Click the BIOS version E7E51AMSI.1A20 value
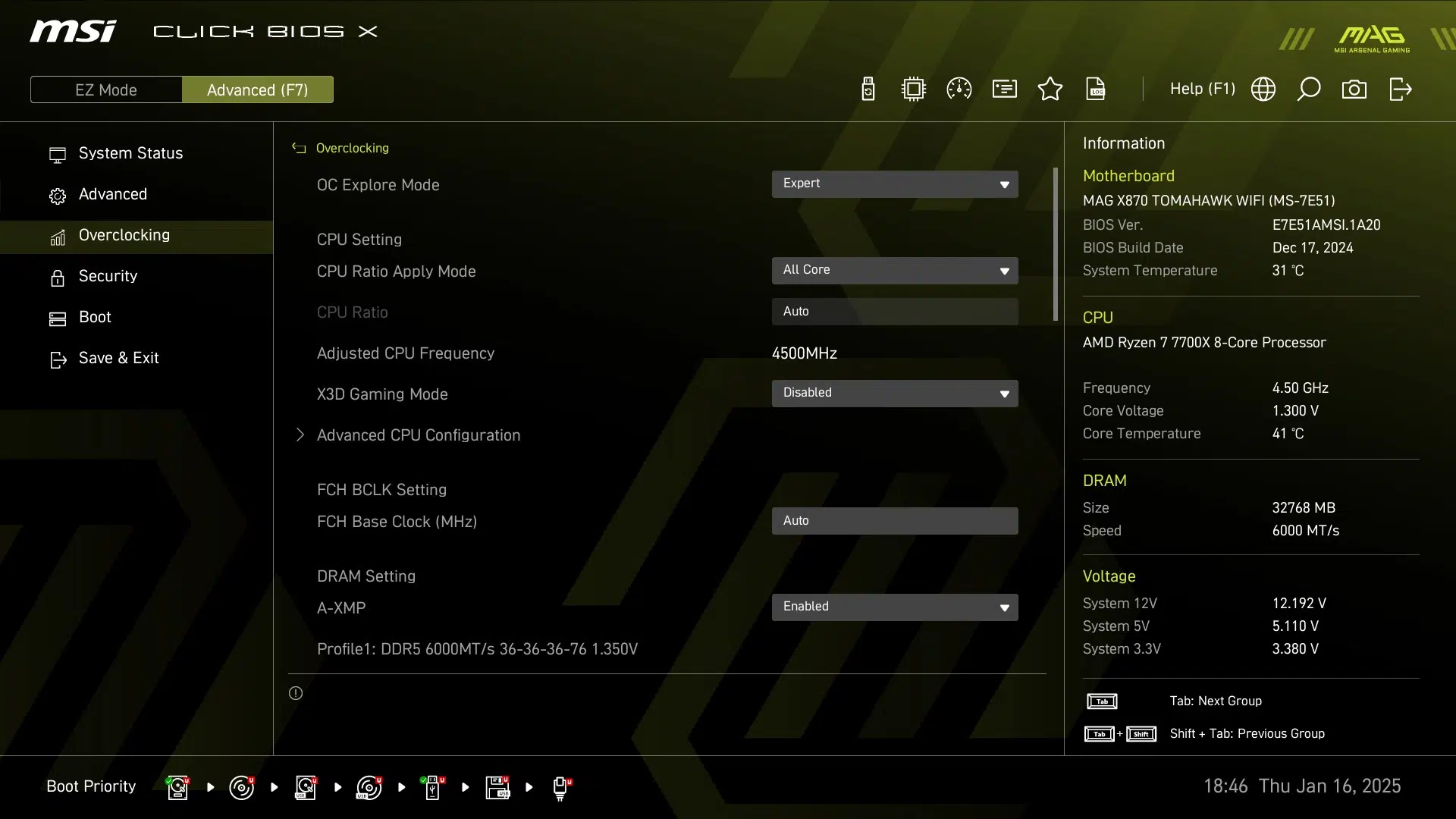 [x=1326, y=225]
